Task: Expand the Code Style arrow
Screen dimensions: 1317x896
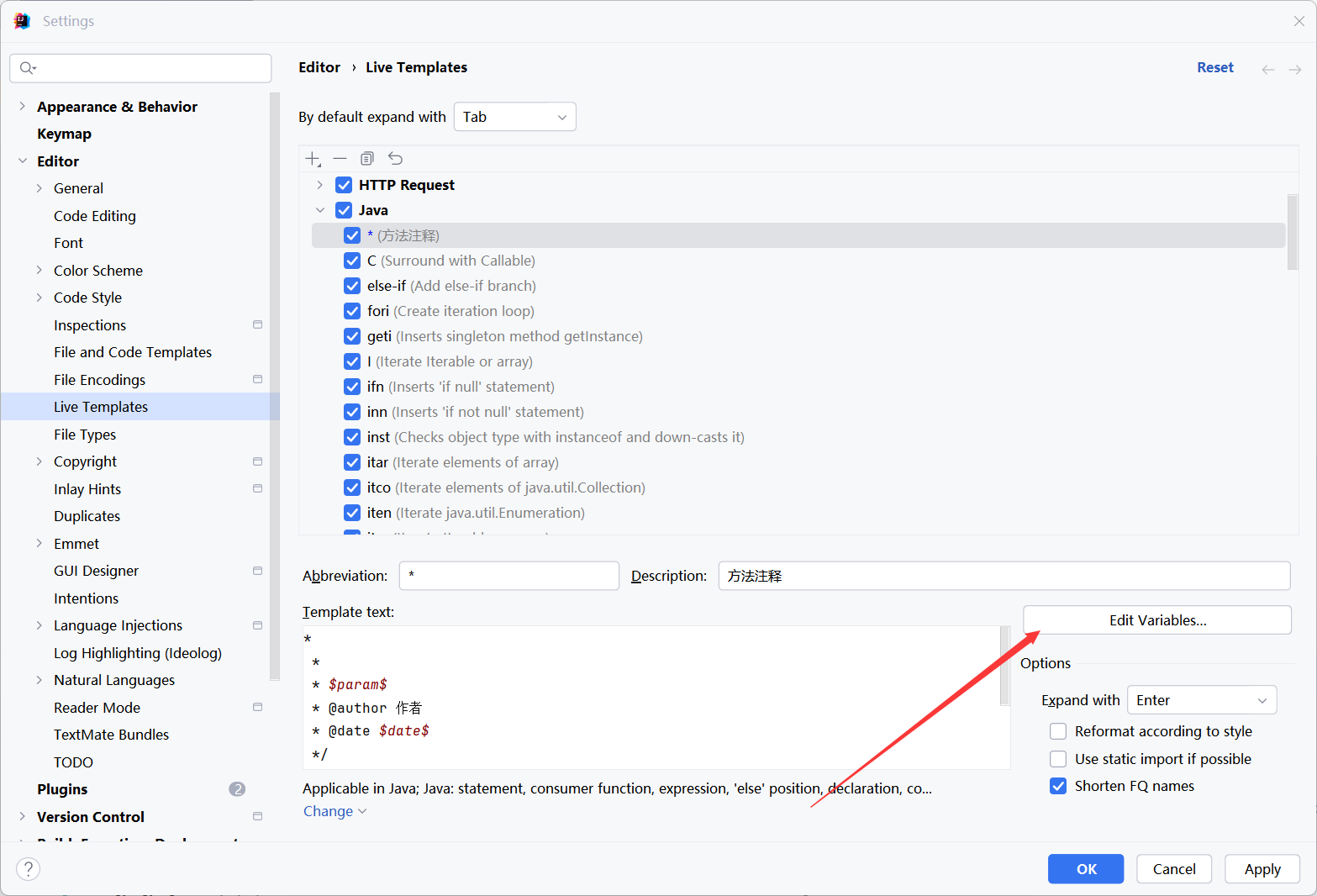Action: 39,298
